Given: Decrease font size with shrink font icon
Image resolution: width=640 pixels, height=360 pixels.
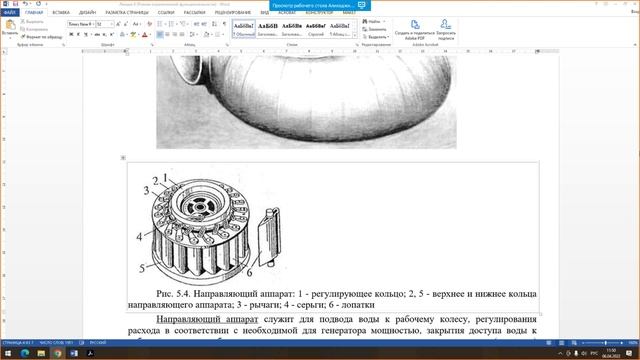Looking at the screenshot, I should pos(126,24).
